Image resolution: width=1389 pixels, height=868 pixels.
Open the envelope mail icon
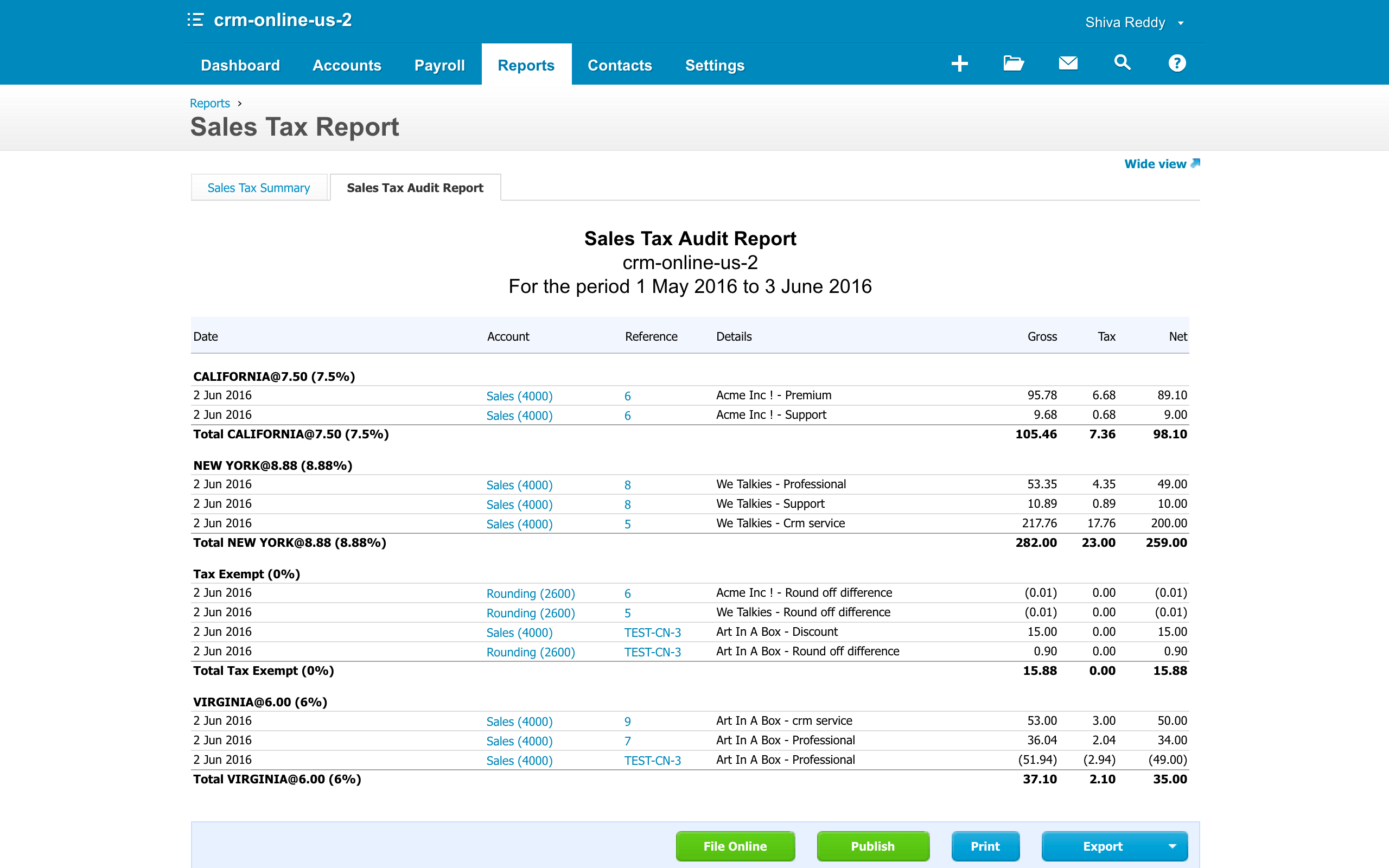coord(1067,63)
